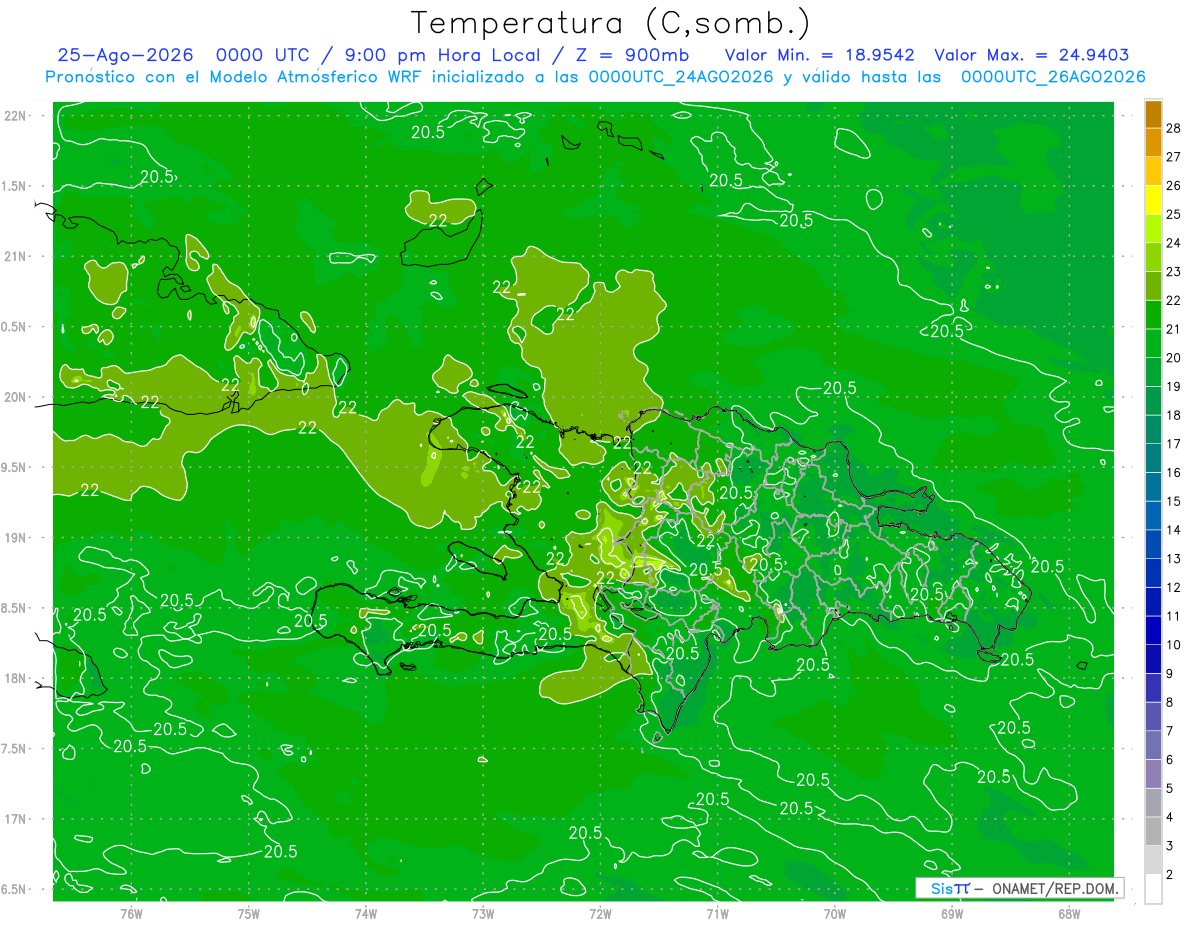Pick the olive legend band between 22 and 23

point(1153,286)
